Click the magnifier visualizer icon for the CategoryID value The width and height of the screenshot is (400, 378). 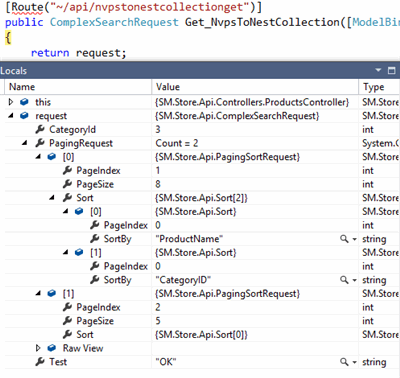[x=344, y=280]
